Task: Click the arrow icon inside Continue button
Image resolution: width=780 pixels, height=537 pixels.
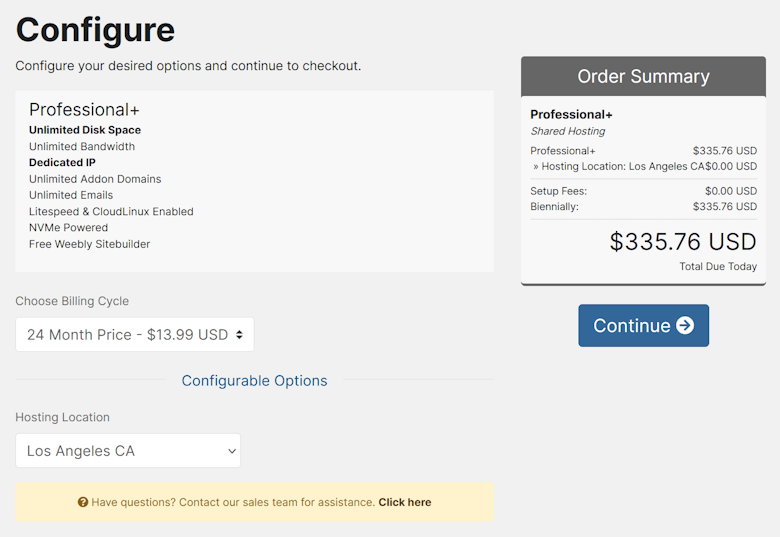Action: [x=685, y=326]
